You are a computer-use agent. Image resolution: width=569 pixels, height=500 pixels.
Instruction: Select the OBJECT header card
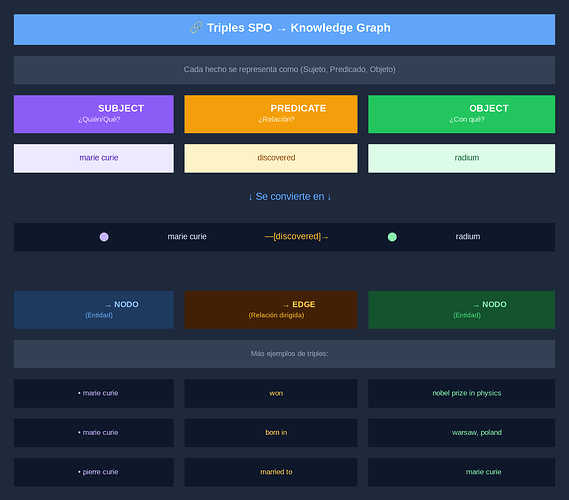click(462, 114)
